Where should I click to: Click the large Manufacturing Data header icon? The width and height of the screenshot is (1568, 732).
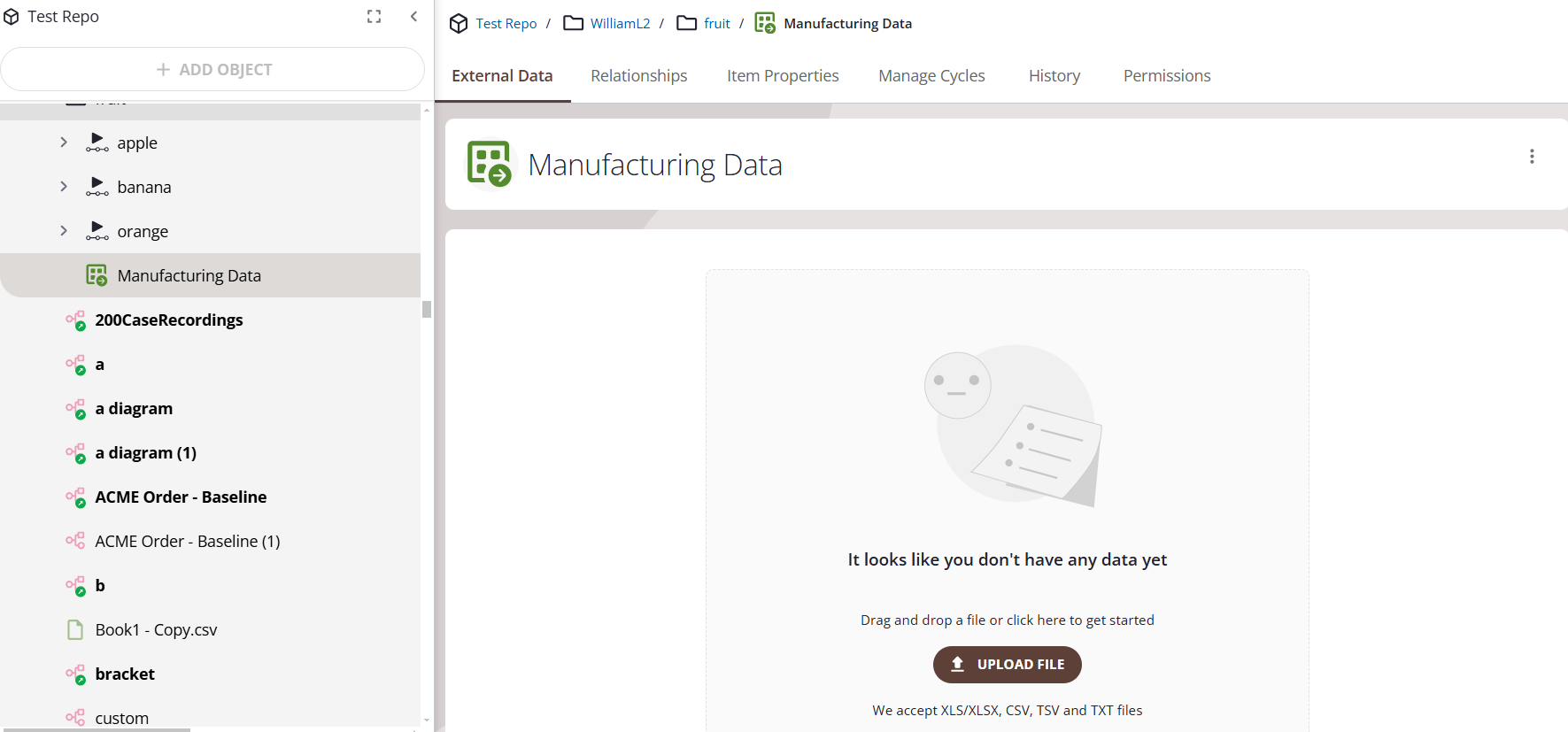point(490,164)
